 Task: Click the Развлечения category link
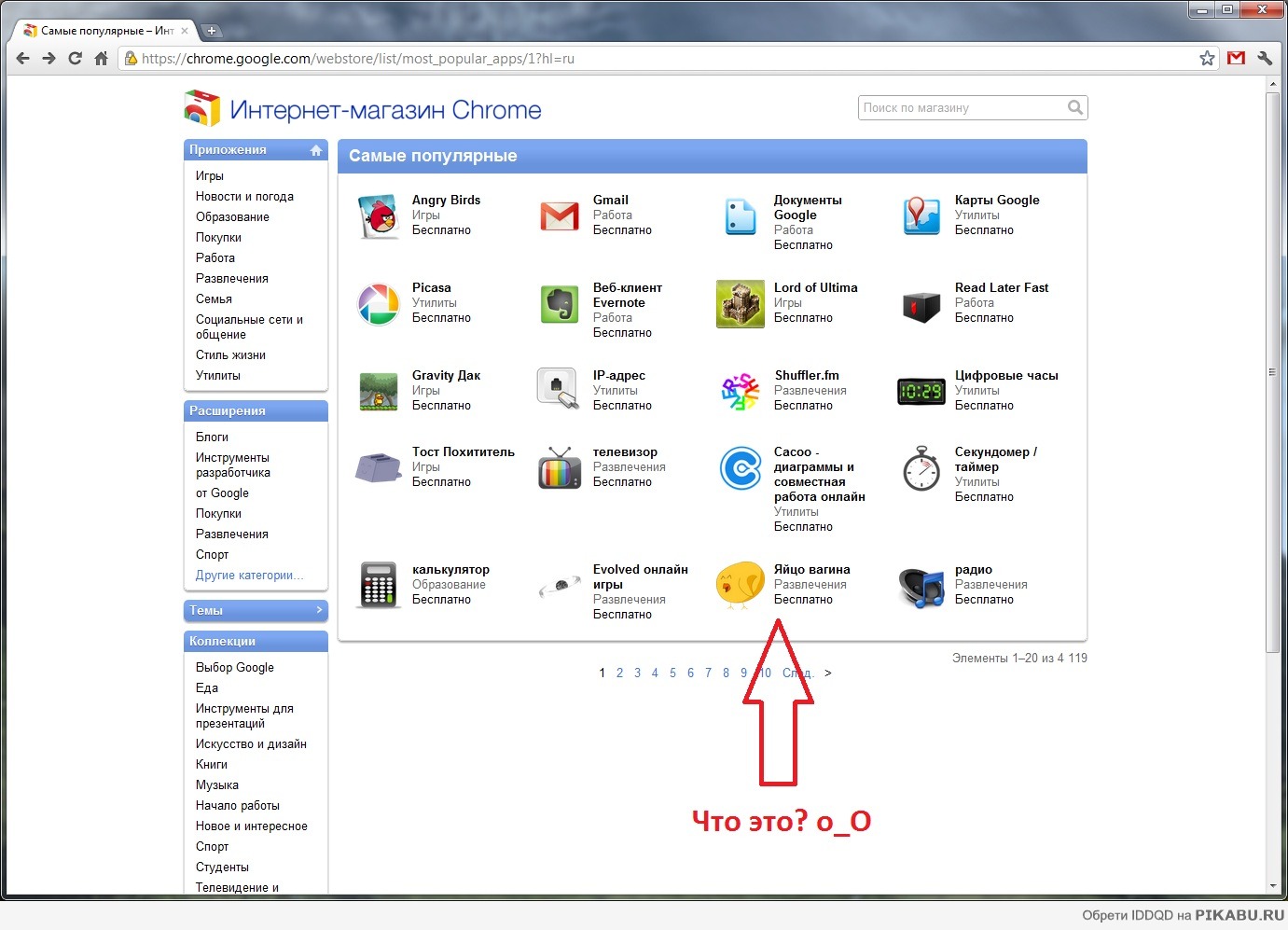click(230, 278)
